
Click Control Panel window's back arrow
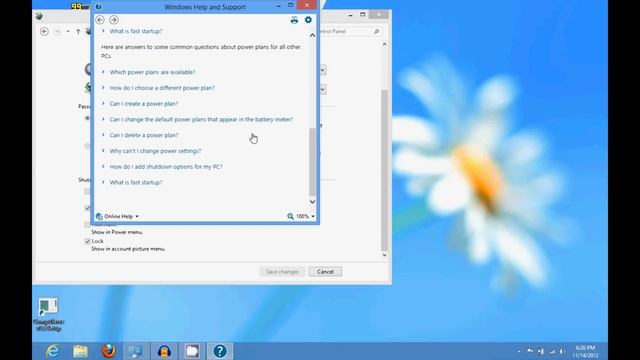coord(44,31)
